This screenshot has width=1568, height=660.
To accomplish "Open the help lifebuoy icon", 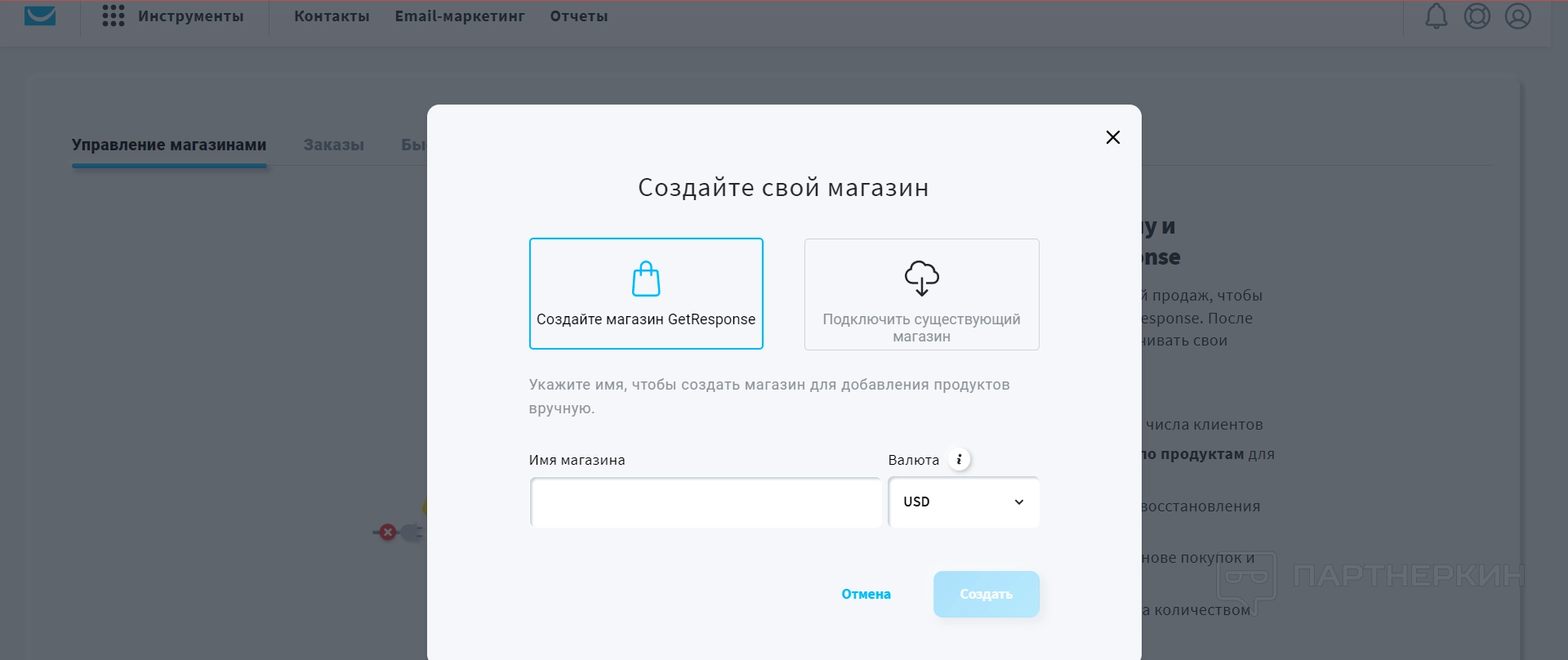I will point(1477,16).
